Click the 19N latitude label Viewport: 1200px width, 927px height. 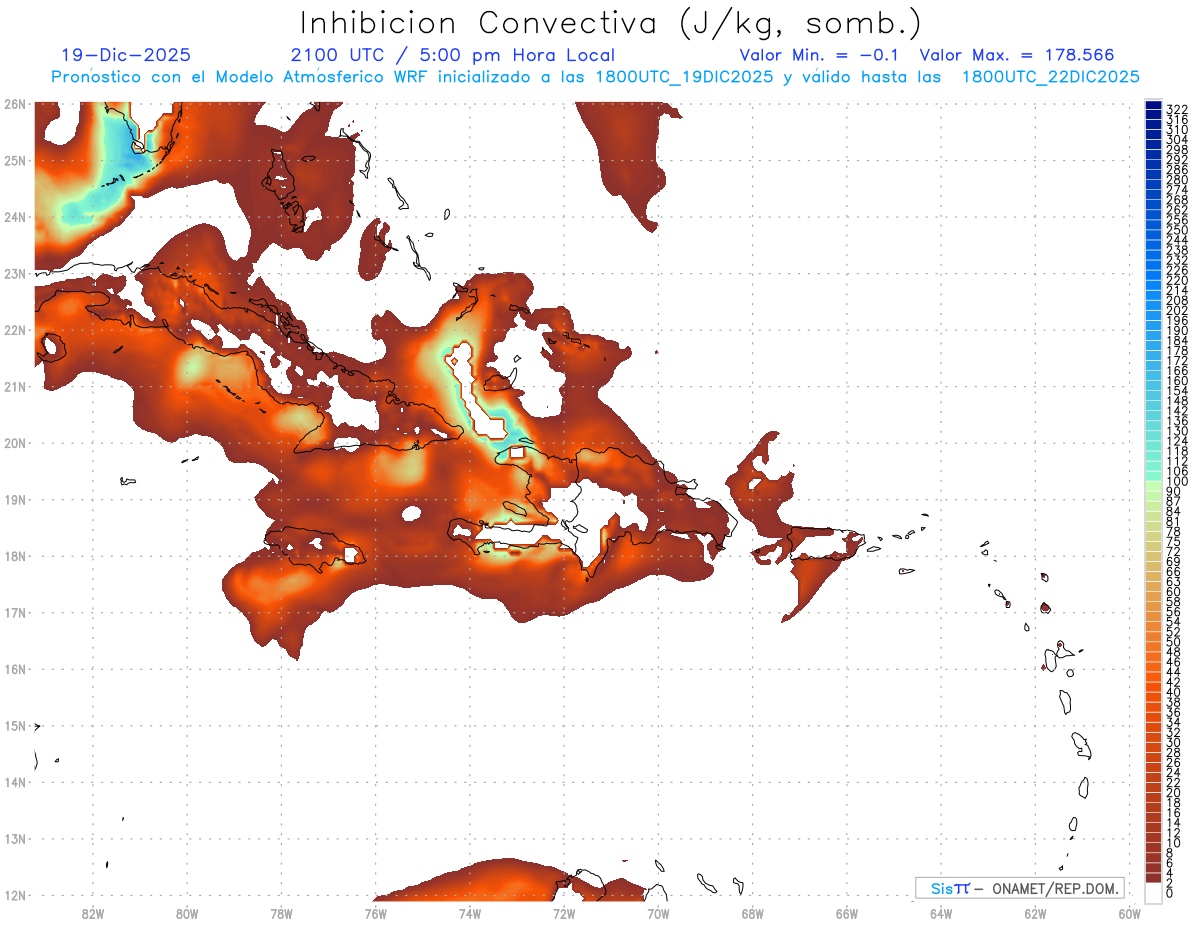pyautogui.click(x=15, y=499)
